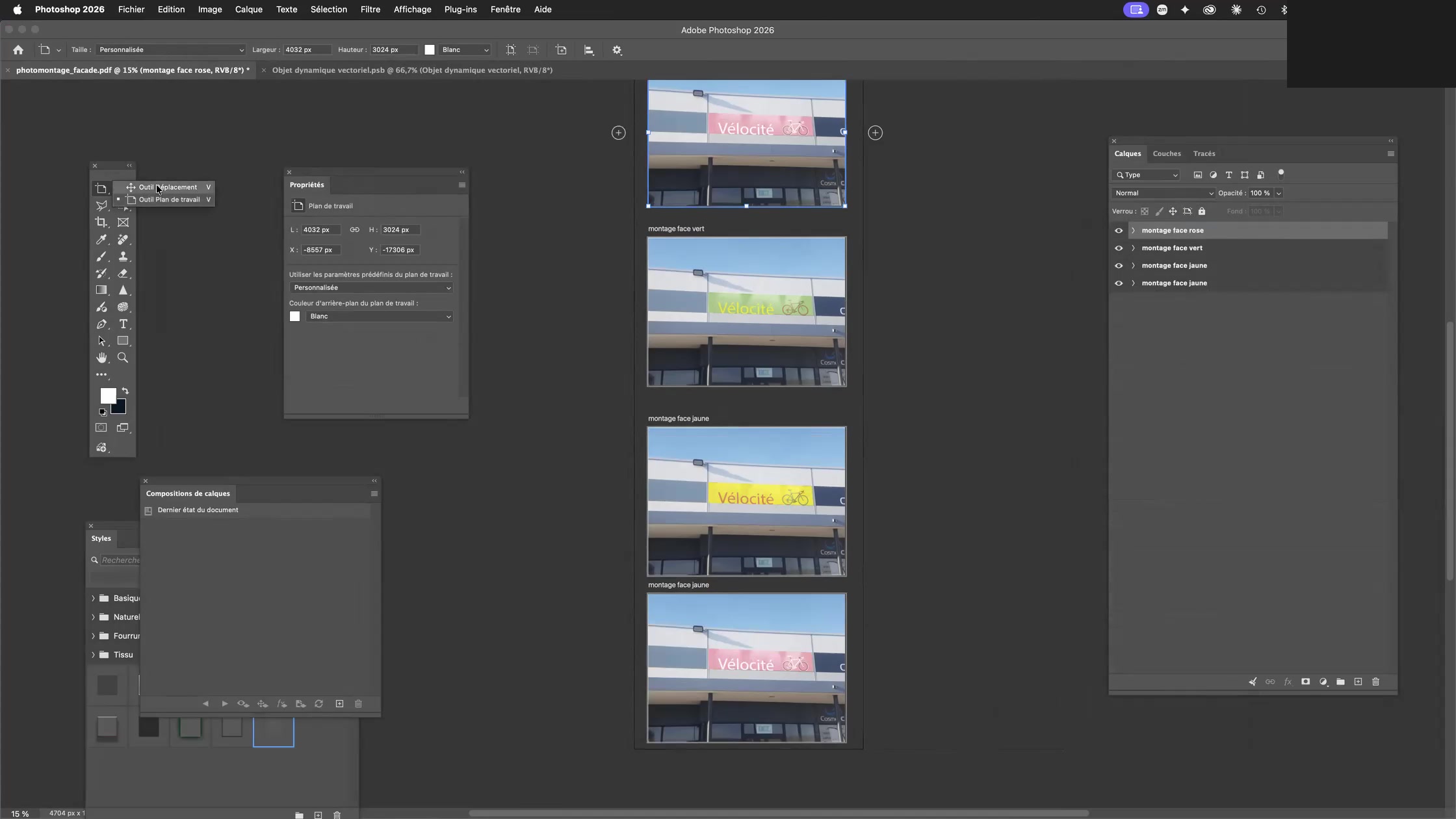Toggle type layer filter T icon

1228,175
